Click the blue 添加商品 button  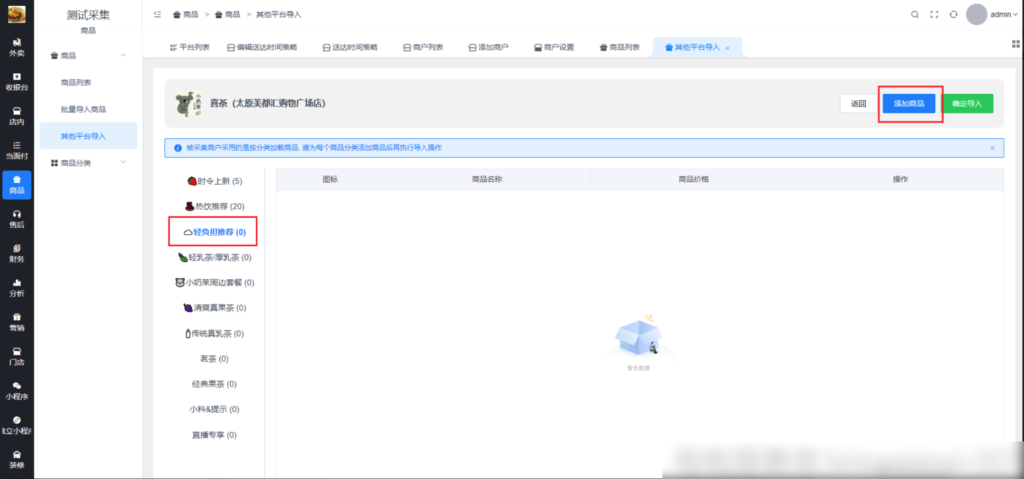[x=909, y=104]
